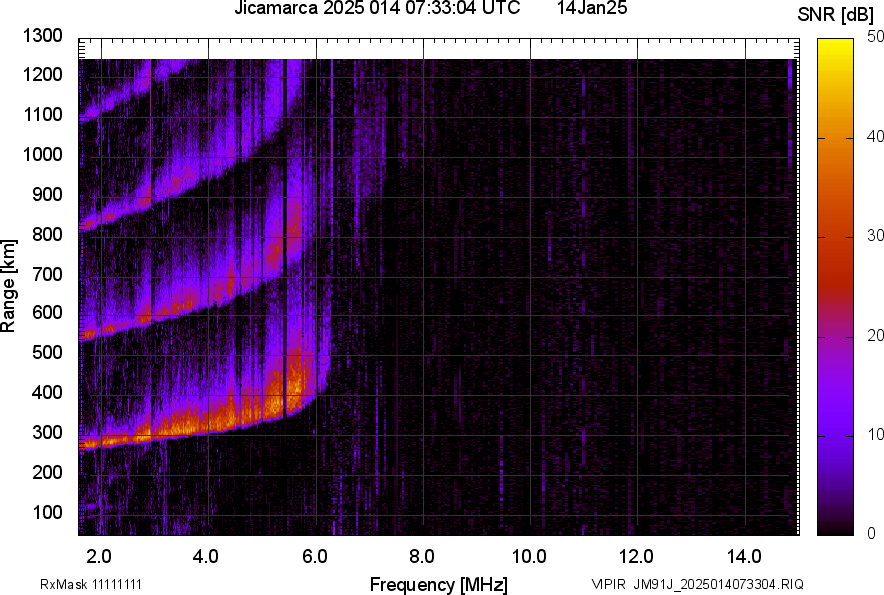Screen dimensions: 884x595
Task: Click the frequency tick label '10.0'
Action: (x=529, y=557)
